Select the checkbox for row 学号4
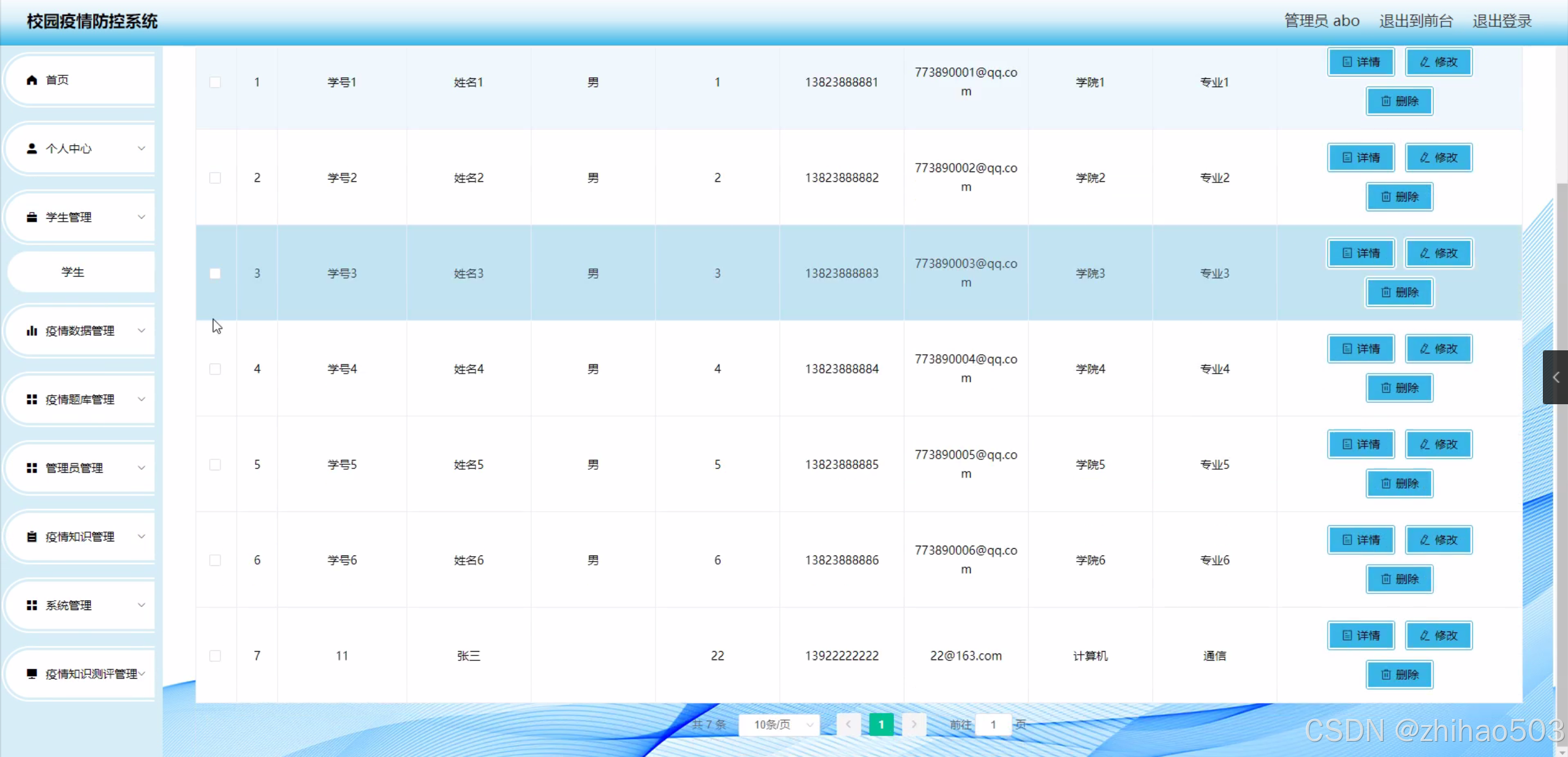The height and width of the screenshot is (757, 1568). coord(215,369)
